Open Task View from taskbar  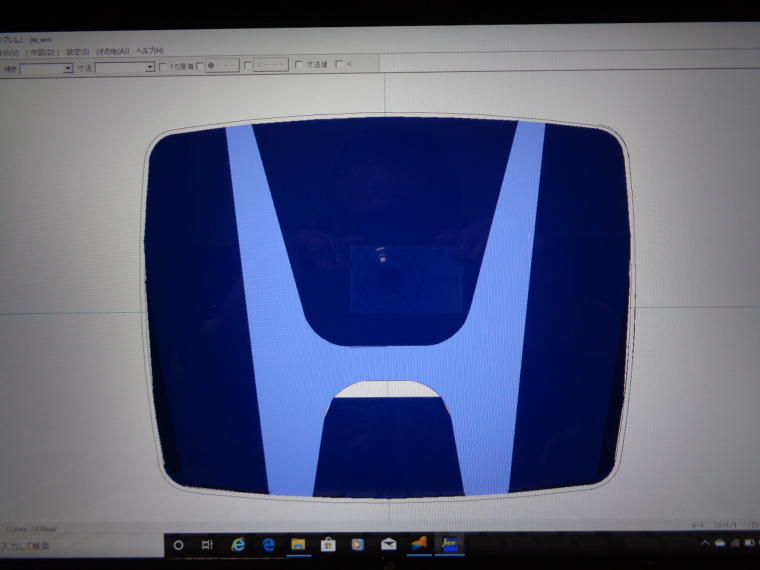click(207, 545)
